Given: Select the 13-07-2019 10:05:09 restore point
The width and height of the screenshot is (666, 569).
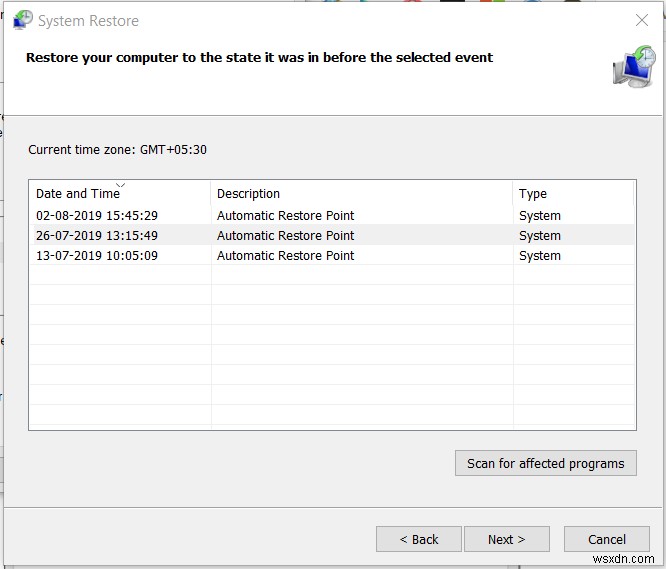Looking at the screenshot, I should coord(97,256).
